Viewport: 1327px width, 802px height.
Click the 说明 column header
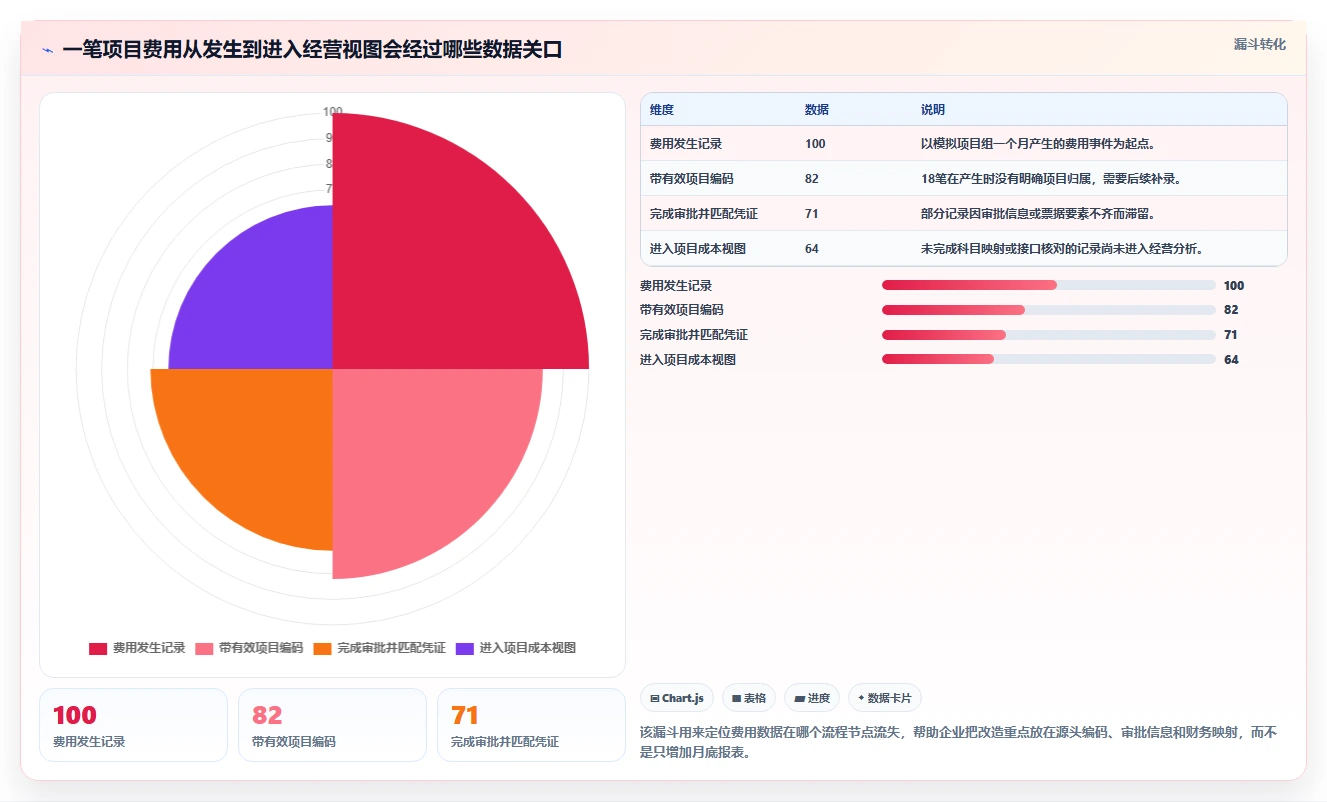click(933, 110)
